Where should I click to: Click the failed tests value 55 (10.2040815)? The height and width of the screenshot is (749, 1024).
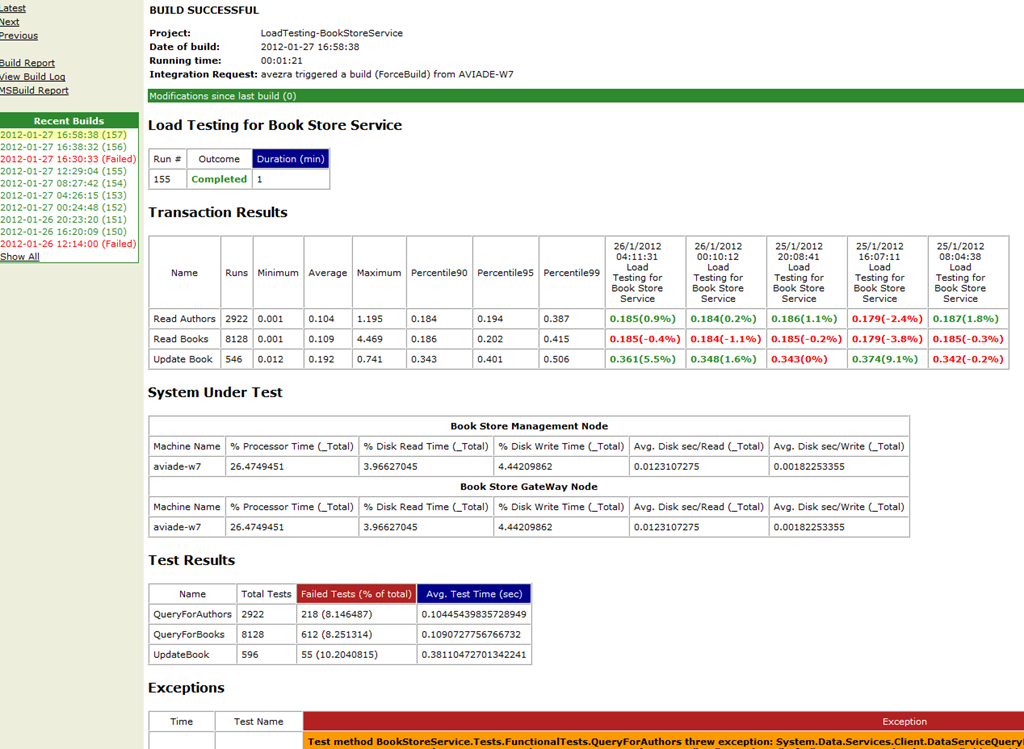coord(340,654)
